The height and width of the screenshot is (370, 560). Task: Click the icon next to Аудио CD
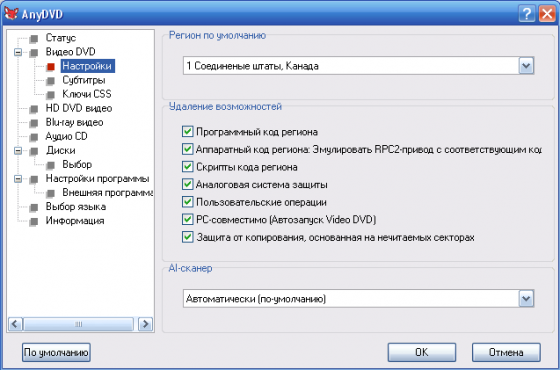point(34,137)
